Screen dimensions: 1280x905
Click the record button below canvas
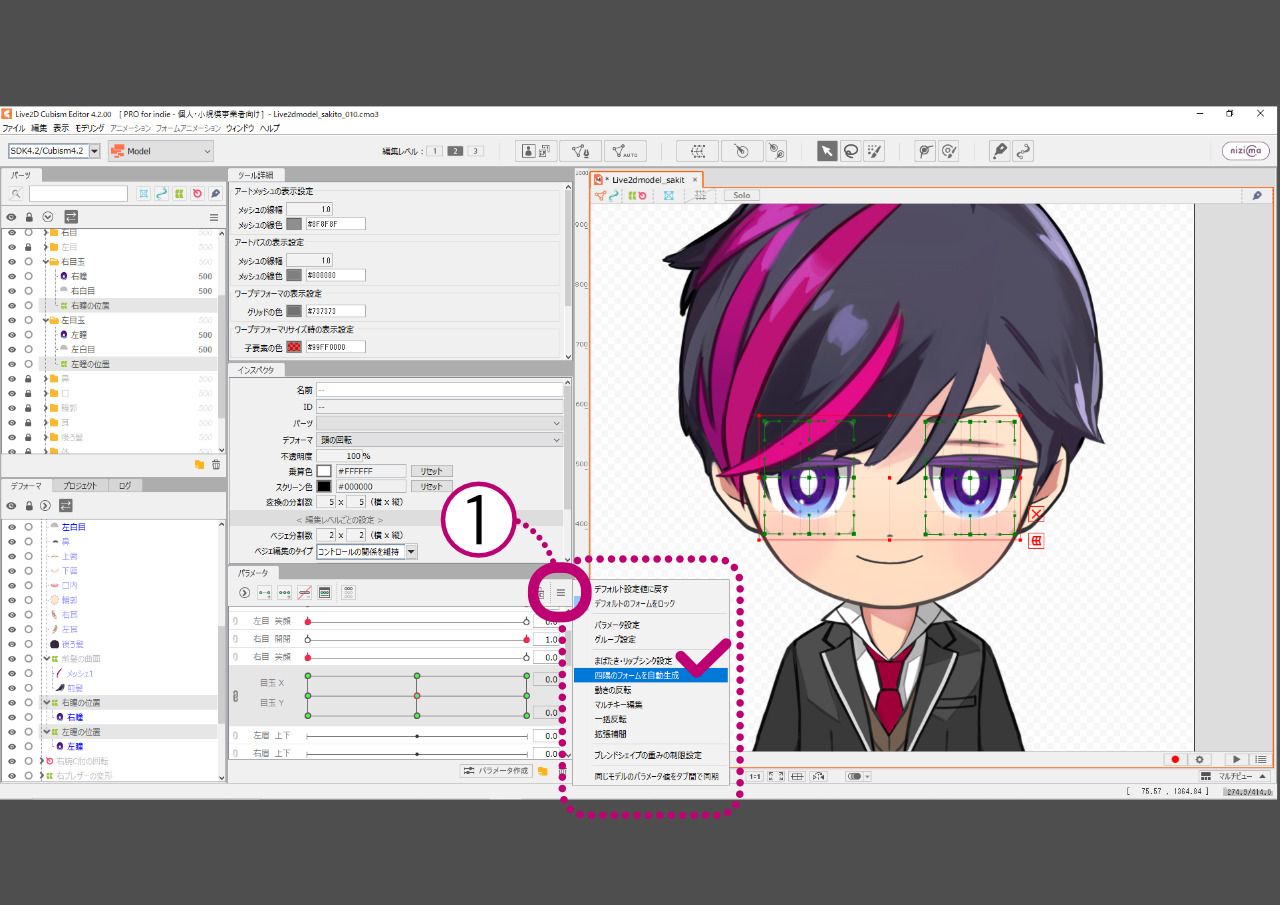tap(1176, 760)
